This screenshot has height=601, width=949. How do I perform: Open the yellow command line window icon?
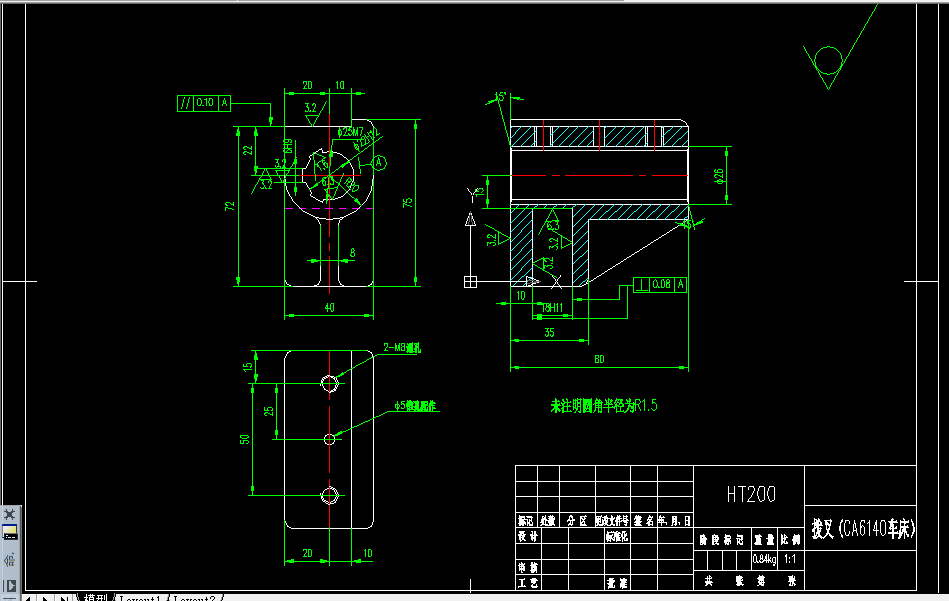tap(10, 533)
